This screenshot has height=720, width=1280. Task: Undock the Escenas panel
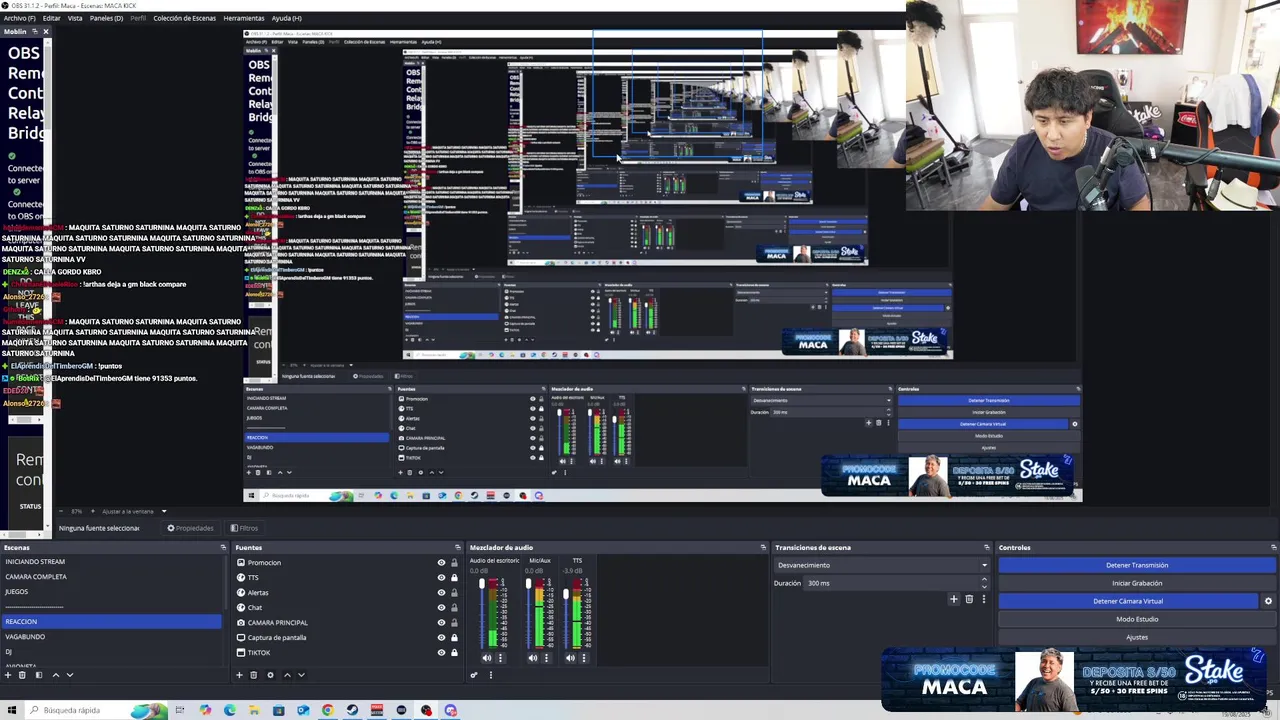point(223,547)
